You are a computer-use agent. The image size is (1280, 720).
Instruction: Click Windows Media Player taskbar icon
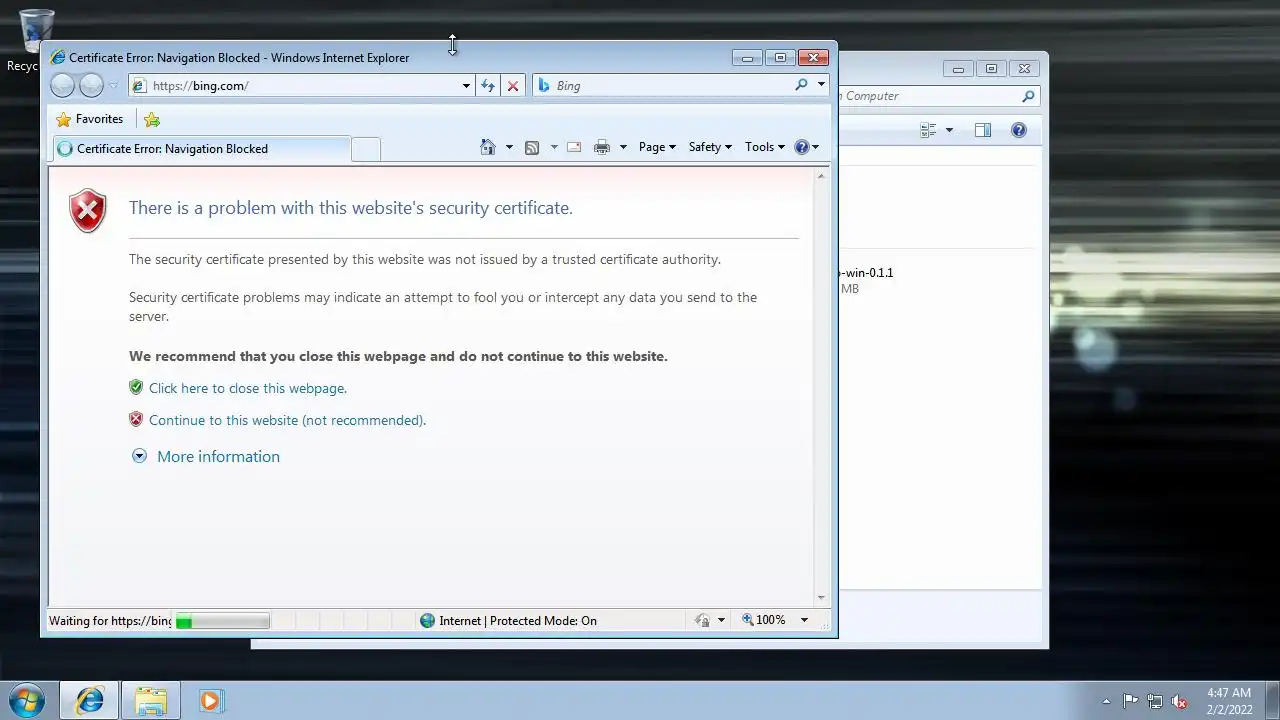(x=210, y=701)
